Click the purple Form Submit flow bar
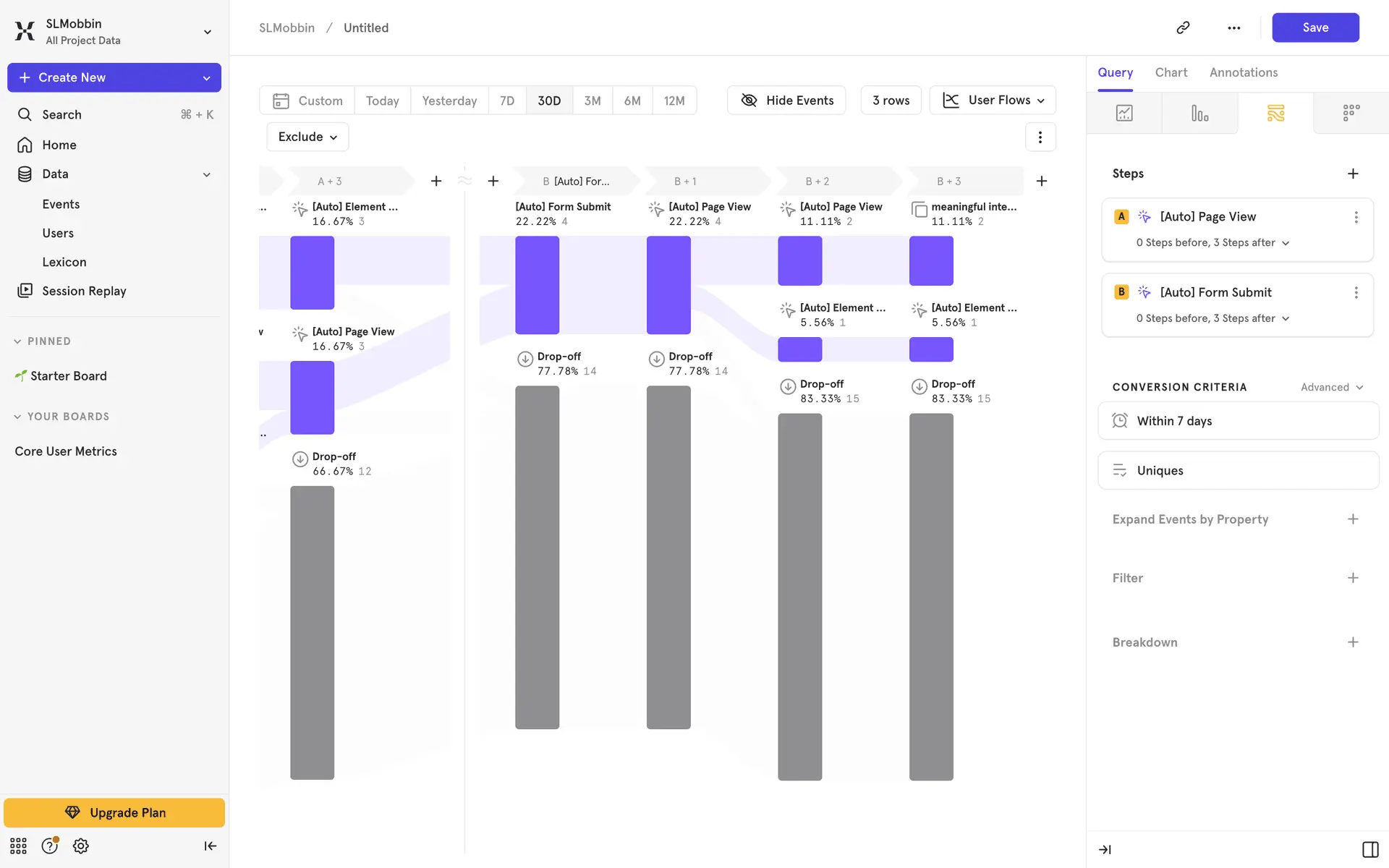Image resolution: width=1389 pixels, height=868 pixels. coord(537,285)
